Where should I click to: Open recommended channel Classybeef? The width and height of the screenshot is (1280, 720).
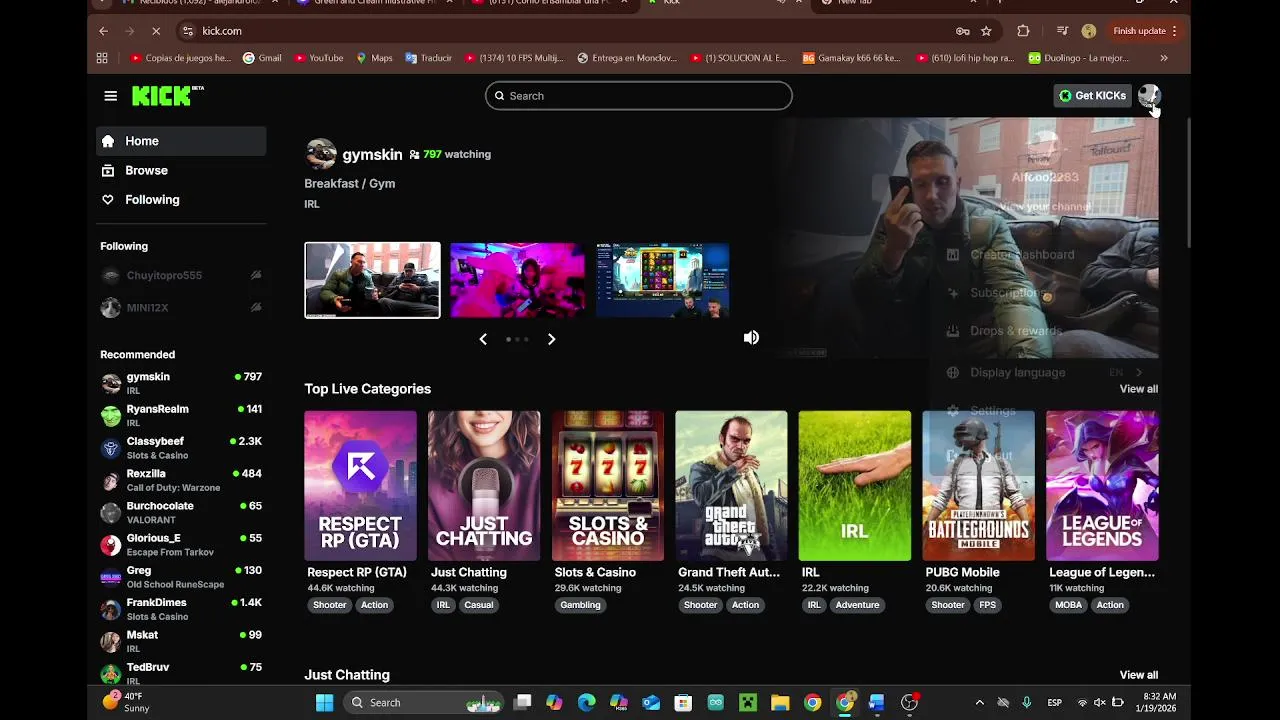(x=181, y=448)
